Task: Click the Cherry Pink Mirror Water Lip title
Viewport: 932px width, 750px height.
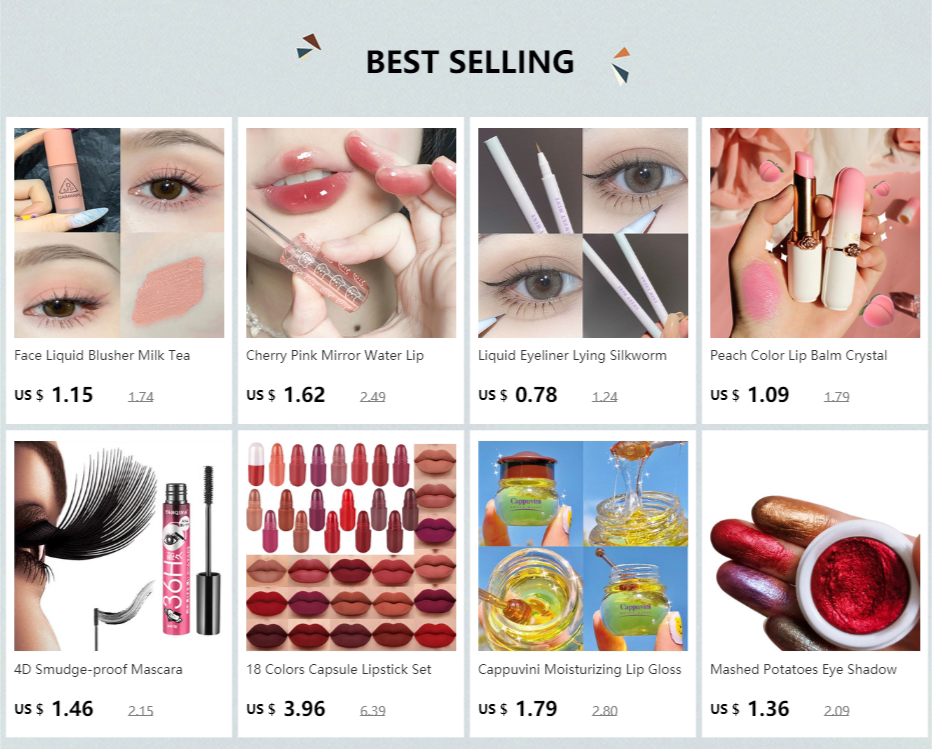Action: 335,355
